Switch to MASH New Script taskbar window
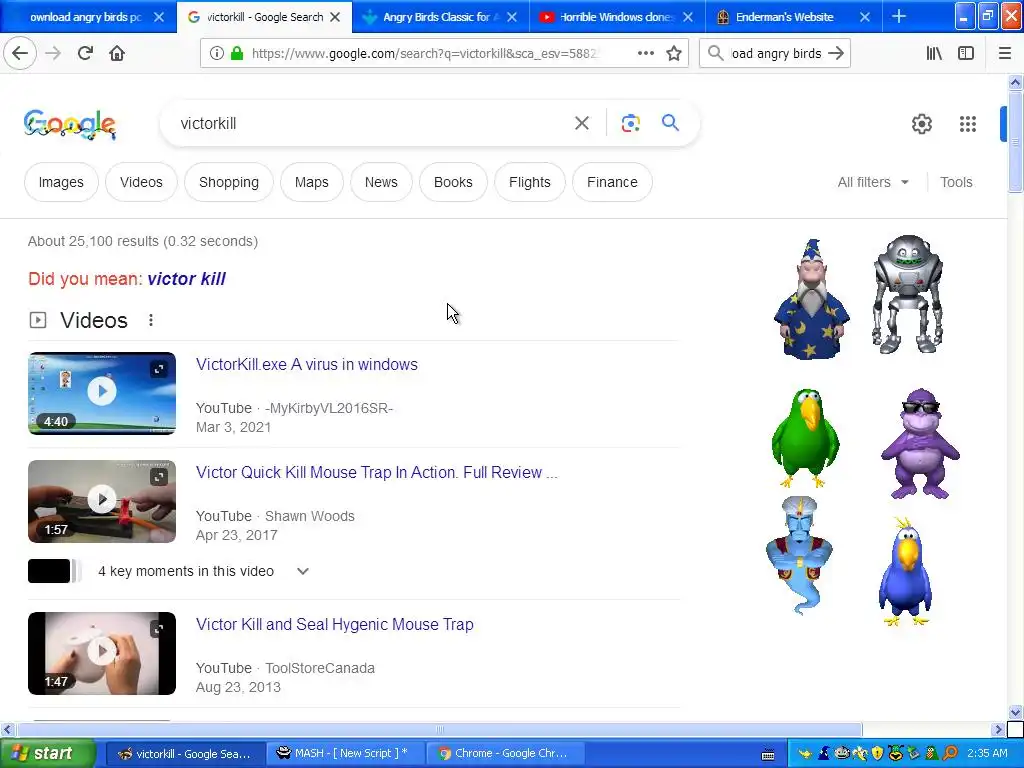Image resolution: width=1024 pixels, height=768 pixels. pos(345,754)
